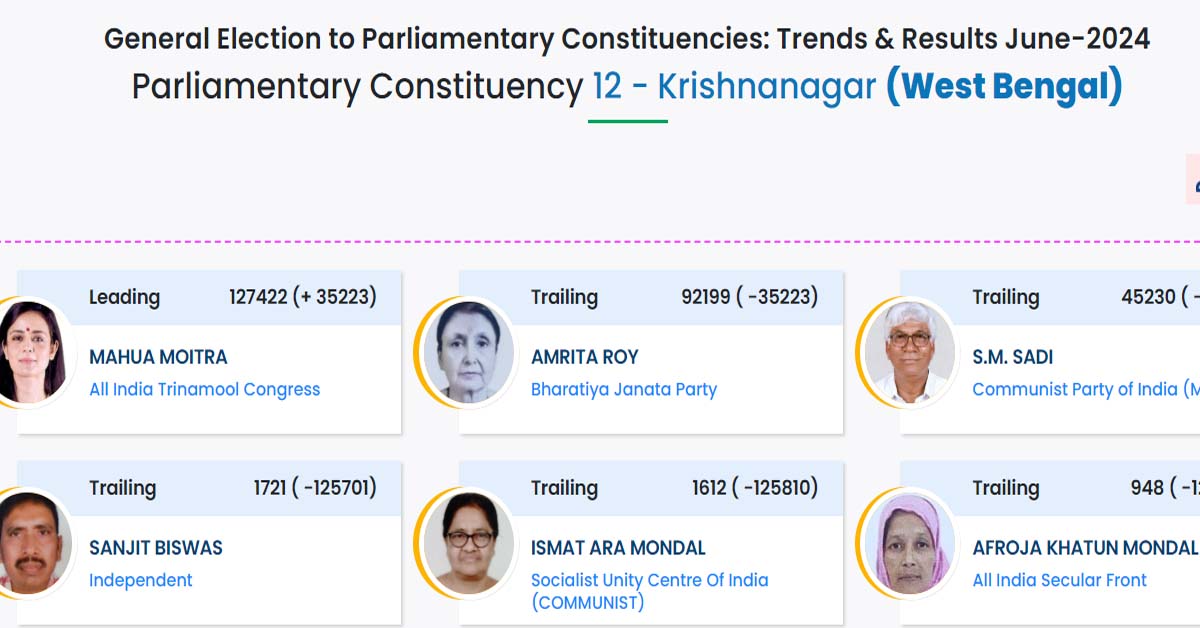Image resolution: width=1200 pixels, height=628 pixels.
Task: Click Afroja Khatun Mondal's candidate photo
Action: 910,542
